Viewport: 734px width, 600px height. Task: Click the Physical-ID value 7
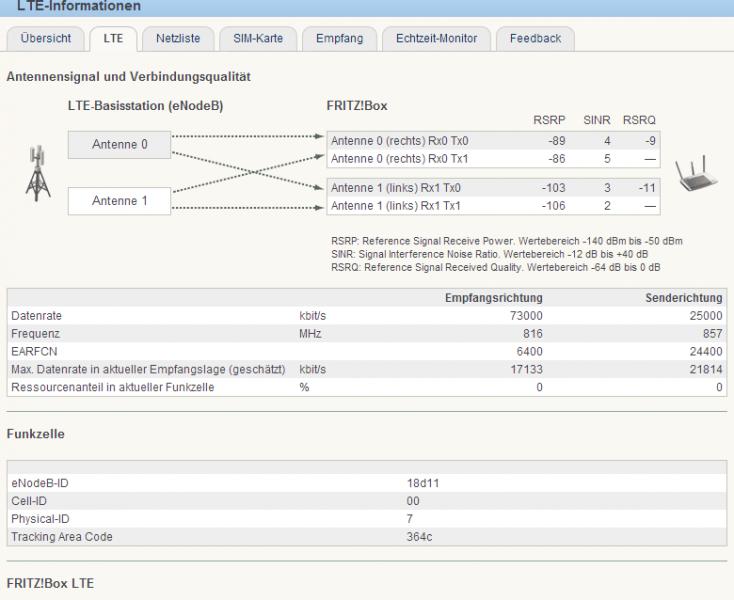pyautogui.click(x=410, y=519)
